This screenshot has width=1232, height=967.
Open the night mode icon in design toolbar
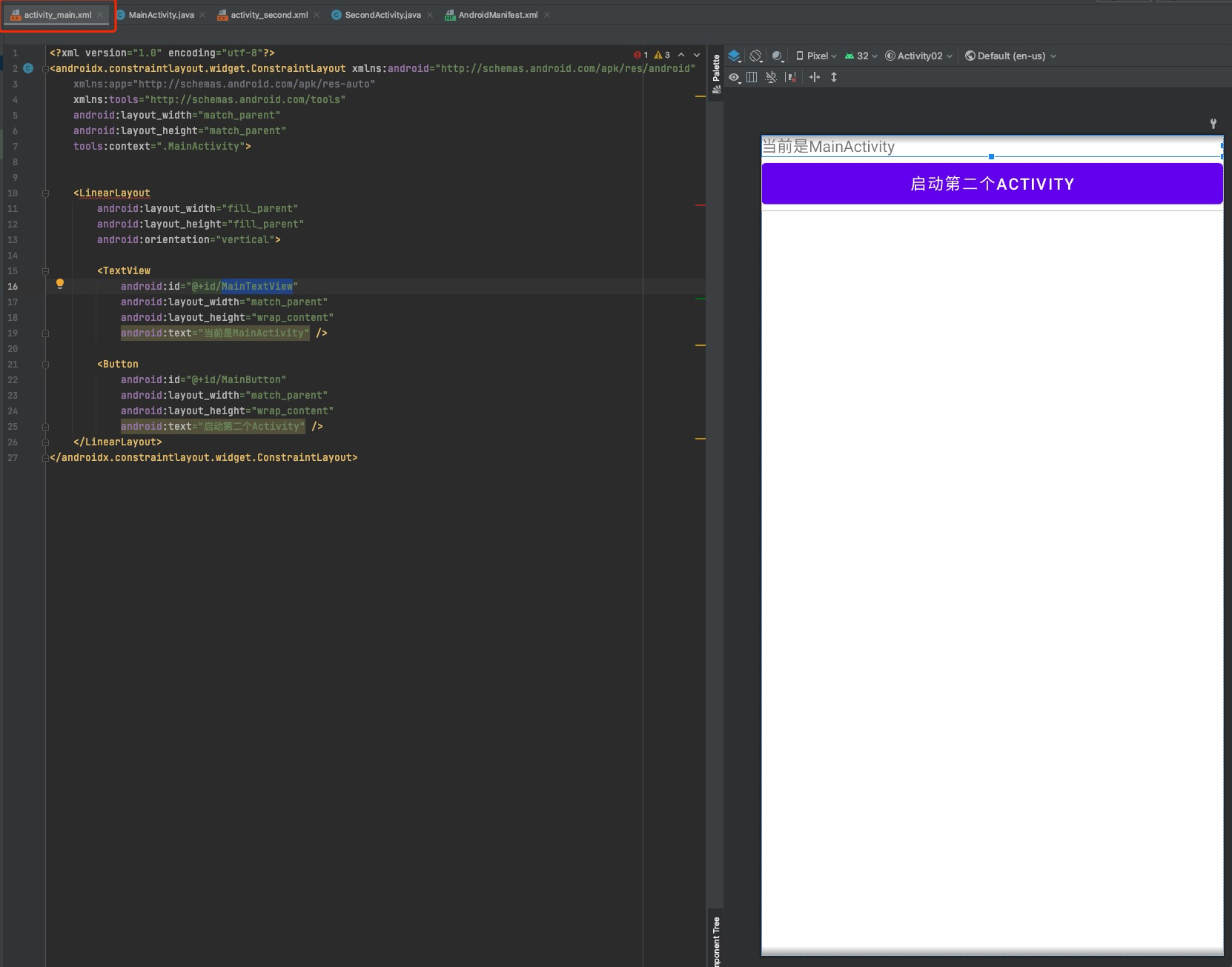(x=777, y=56)
